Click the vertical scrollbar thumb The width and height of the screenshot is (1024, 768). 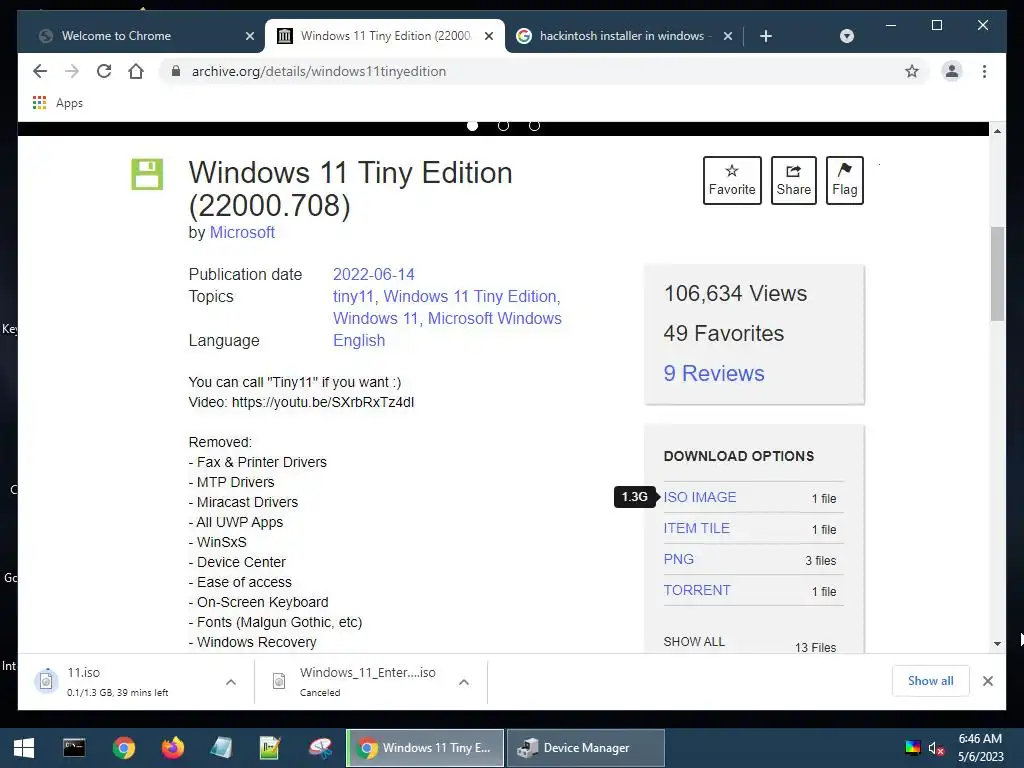click(x=997, y=274)
